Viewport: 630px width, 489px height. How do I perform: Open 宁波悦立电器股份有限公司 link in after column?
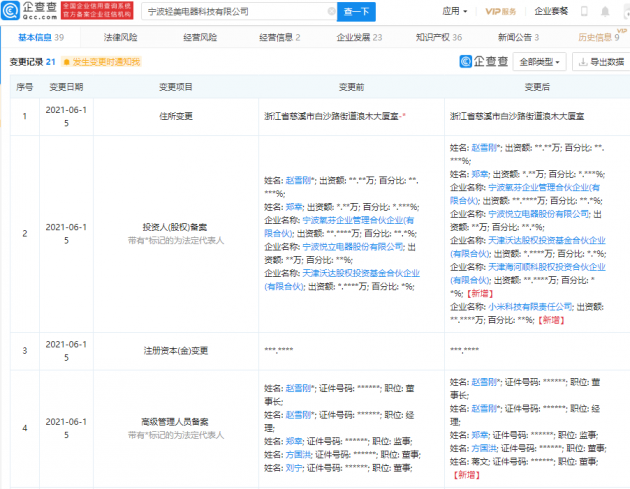tap(538, 214)
